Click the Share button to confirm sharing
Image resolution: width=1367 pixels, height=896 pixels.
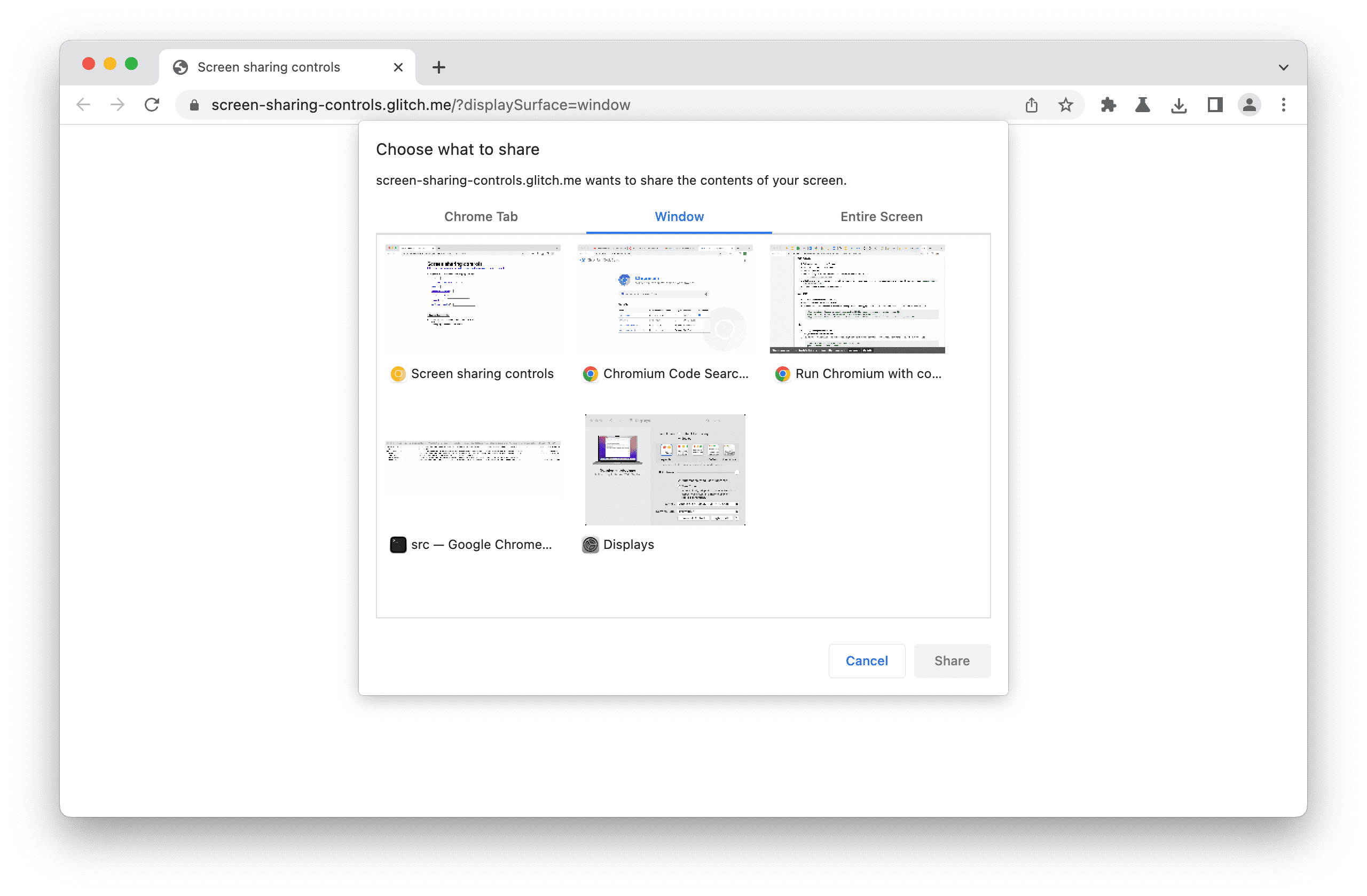[x=951, y=660]
